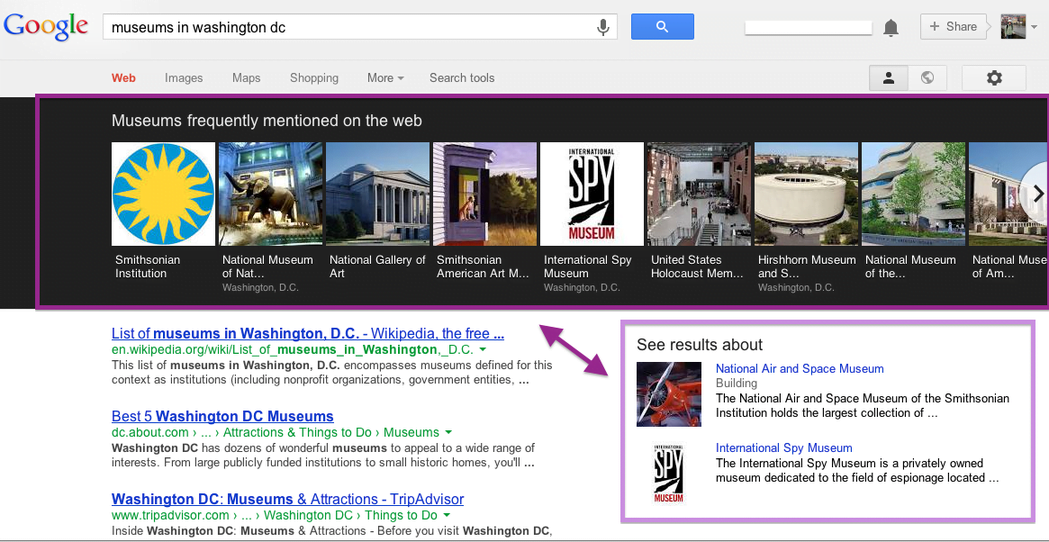Expand the More search menu

385,78
